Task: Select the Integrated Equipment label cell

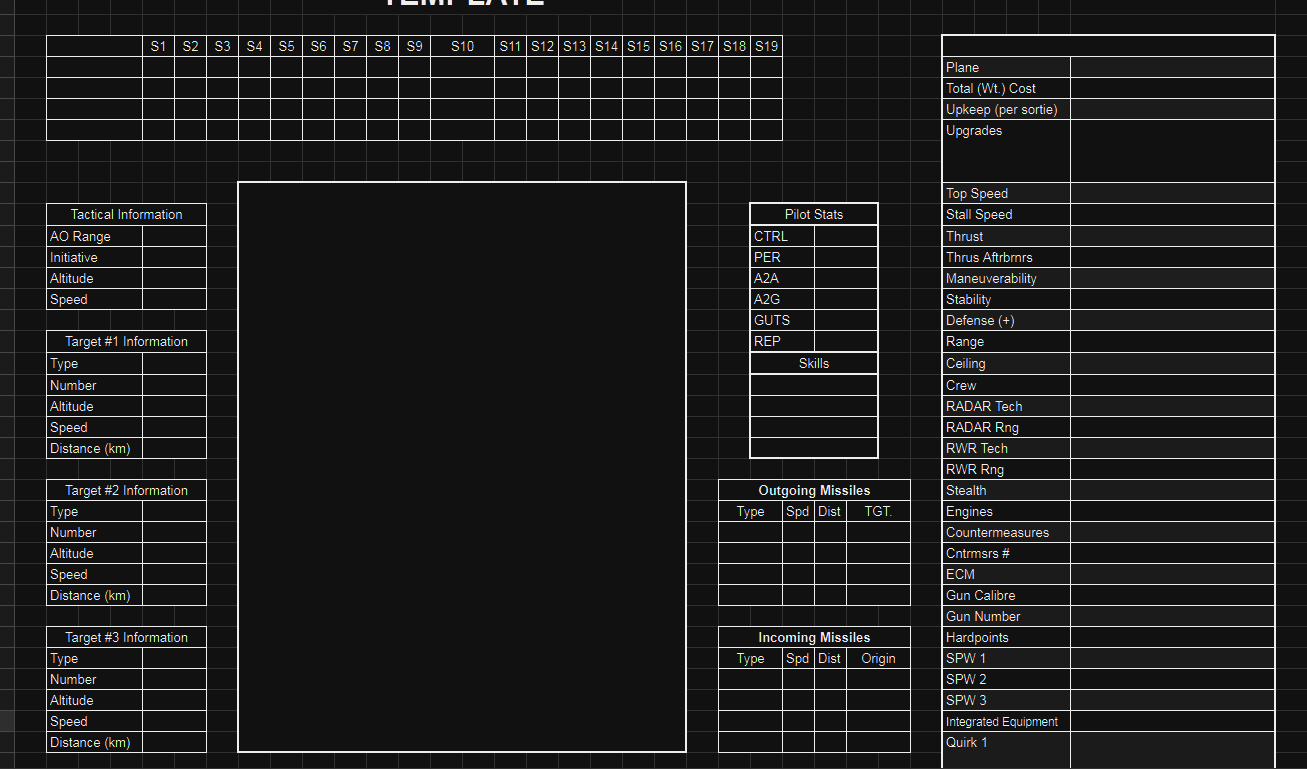Action: 1007,721
